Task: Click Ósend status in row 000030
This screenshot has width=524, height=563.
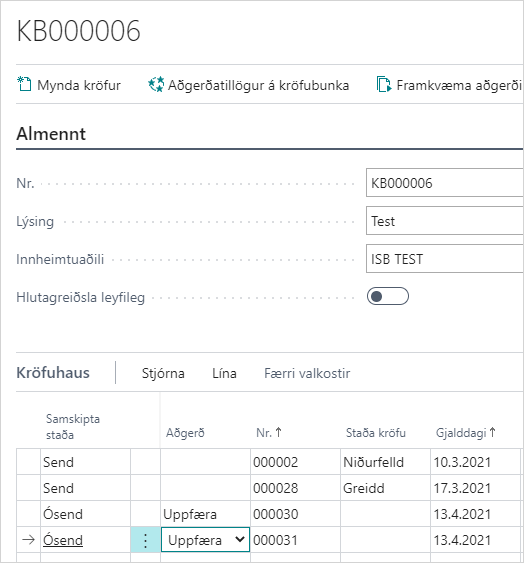Action: coord(85,514)
